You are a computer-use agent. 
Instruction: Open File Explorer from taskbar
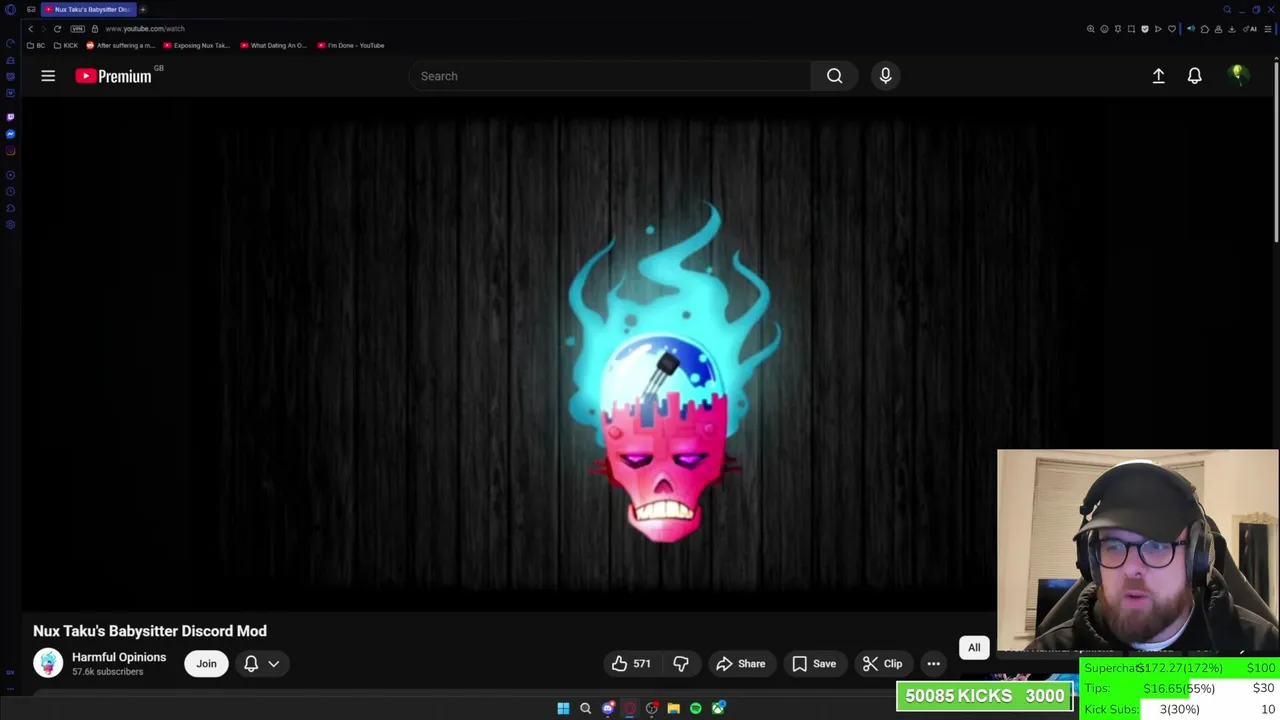[673, 709]
